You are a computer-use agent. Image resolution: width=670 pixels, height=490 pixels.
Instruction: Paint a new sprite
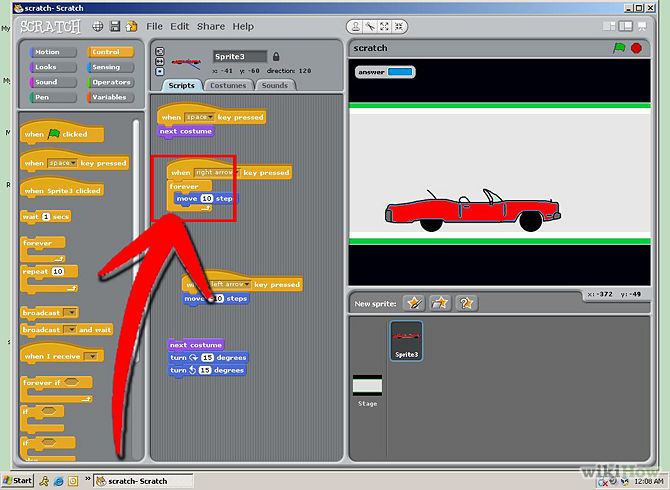pyautogui.click(x=414, y=303)
